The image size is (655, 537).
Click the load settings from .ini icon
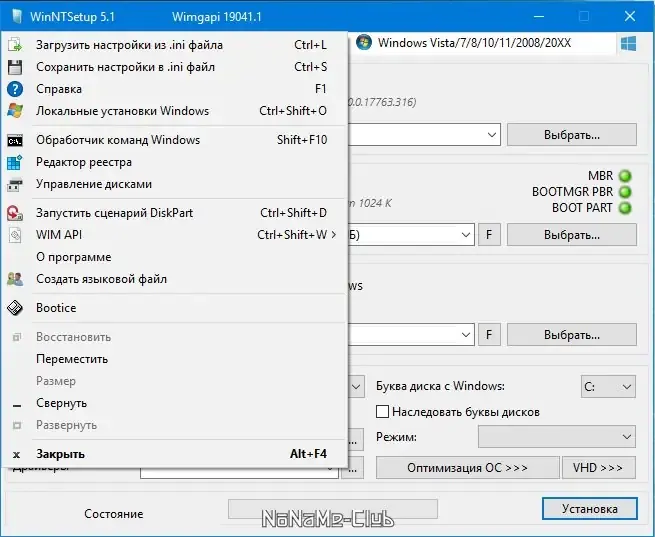coord(15,45)
